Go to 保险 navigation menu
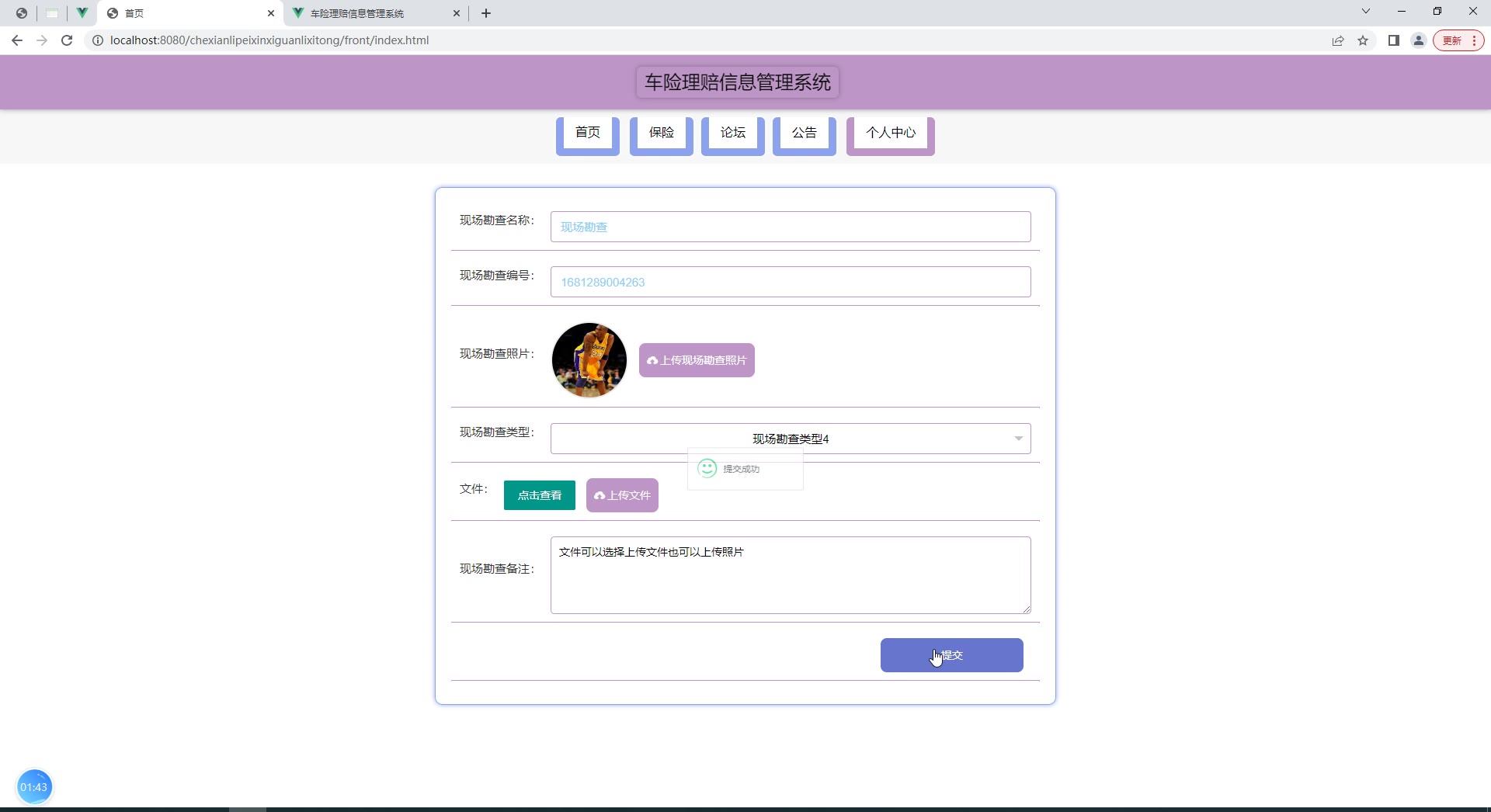 click(x=661, y=133)
